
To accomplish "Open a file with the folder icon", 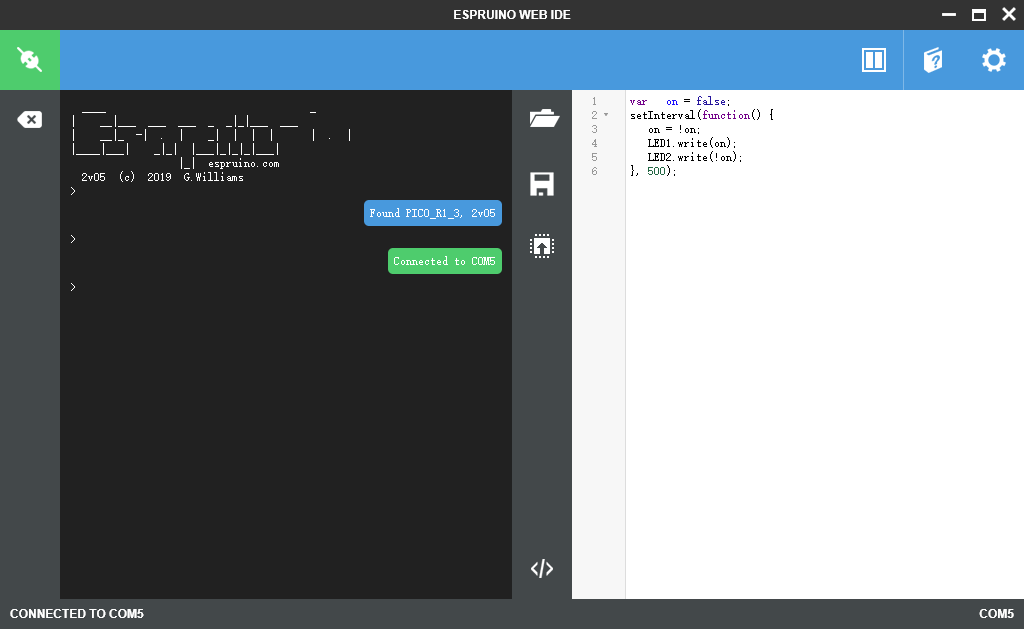I will (543, 119).
